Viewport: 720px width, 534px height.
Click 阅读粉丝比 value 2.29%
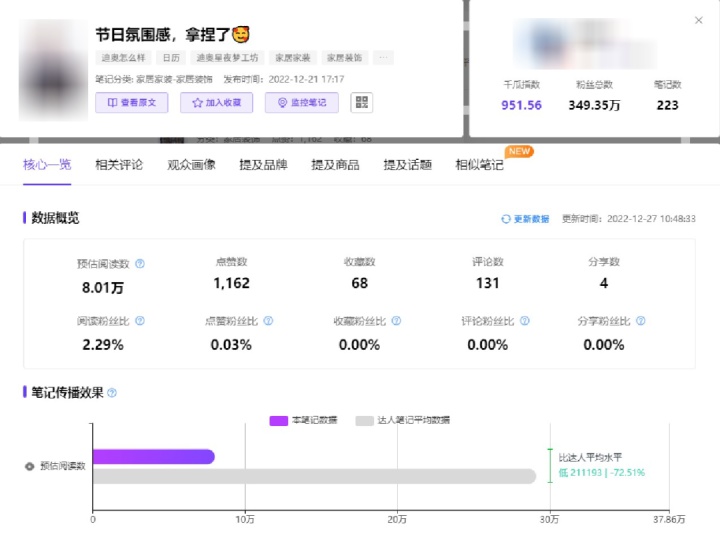(103, 345)
